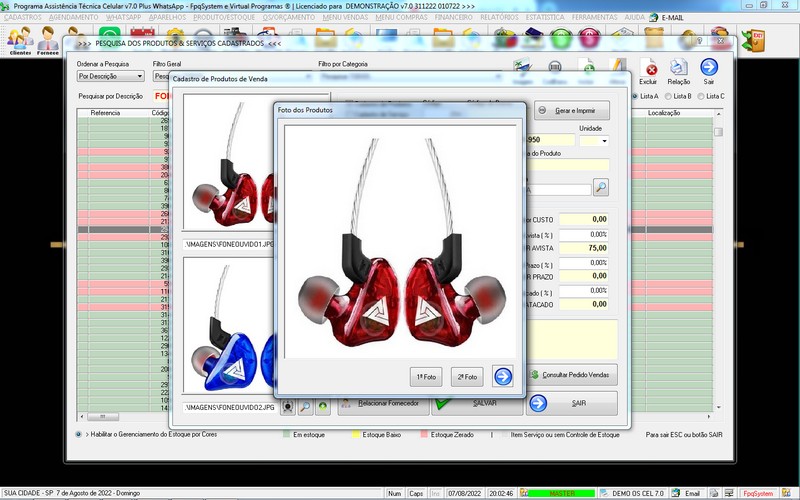Click the webcam capture icon beside FONEOUVIDO2.JPG
This screenshot has height=500, width=800.
pos(288,407)
